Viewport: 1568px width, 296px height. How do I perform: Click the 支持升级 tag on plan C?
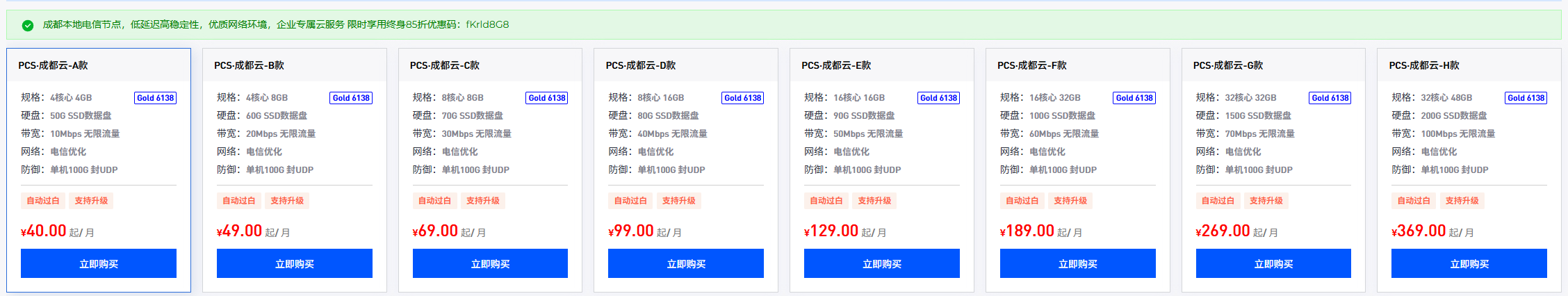tap(483, 201)
